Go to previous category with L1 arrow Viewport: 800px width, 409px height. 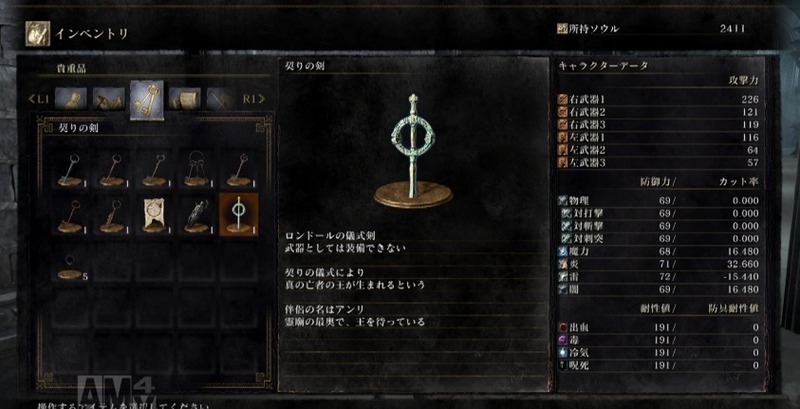(39, 99)
